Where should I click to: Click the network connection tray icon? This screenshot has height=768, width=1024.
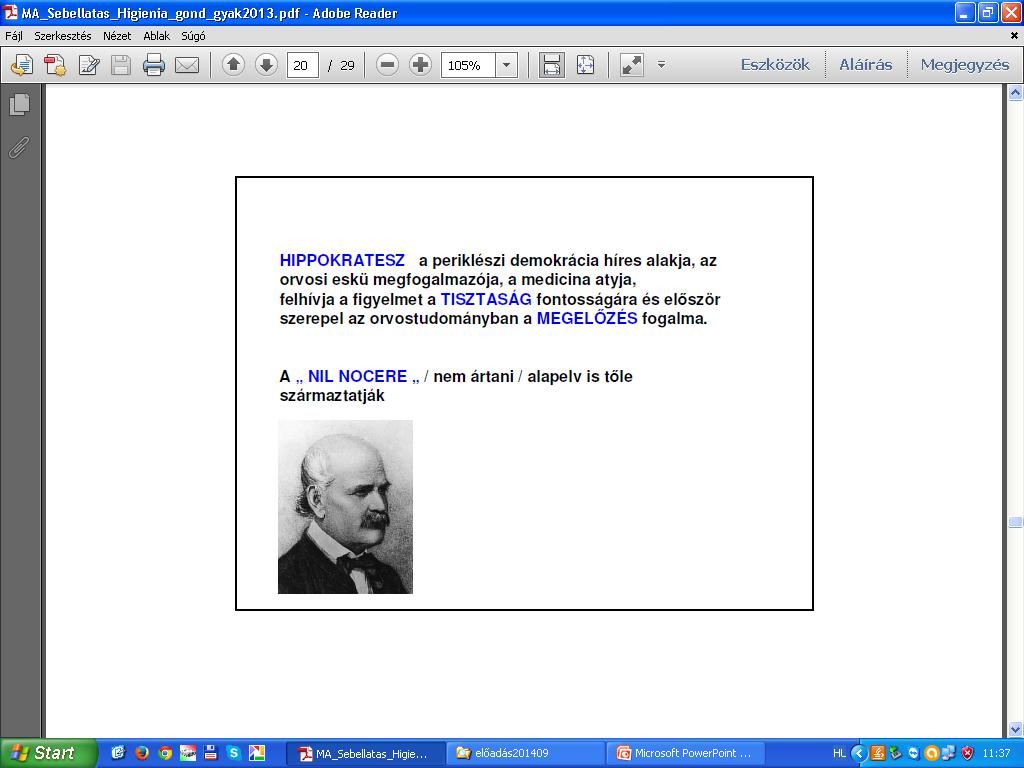coord(949,754)
